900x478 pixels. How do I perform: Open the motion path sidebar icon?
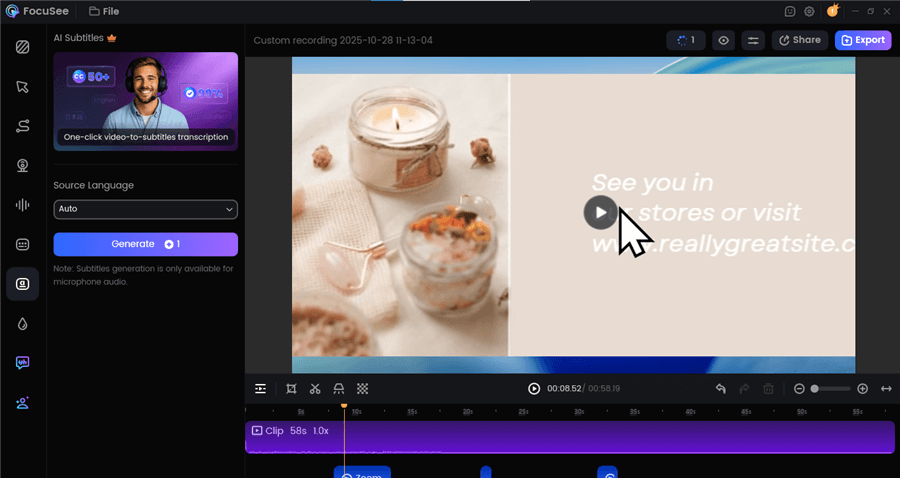coord(22,126)
